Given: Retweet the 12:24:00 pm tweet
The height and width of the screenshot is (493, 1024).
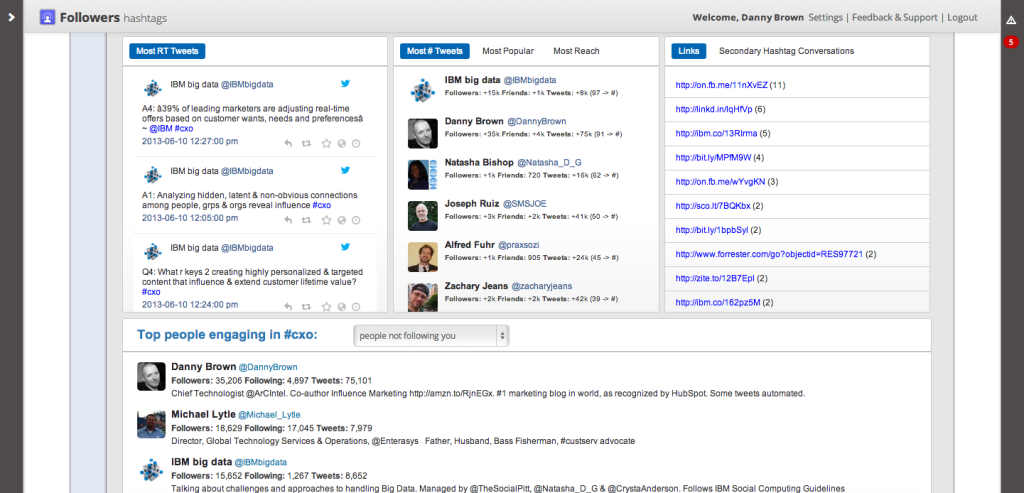Looking at the screenshot, I should click(305, 306).
